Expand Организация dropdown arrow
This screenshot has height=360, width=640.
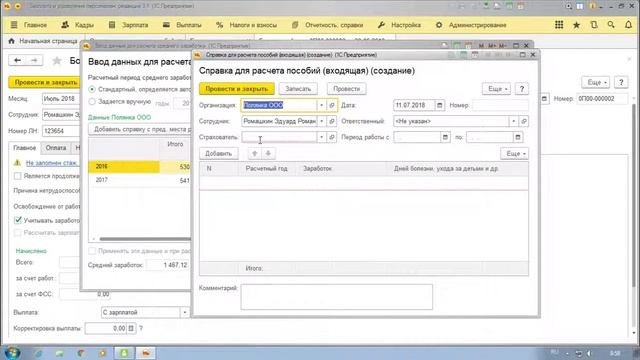pos(321,105)
